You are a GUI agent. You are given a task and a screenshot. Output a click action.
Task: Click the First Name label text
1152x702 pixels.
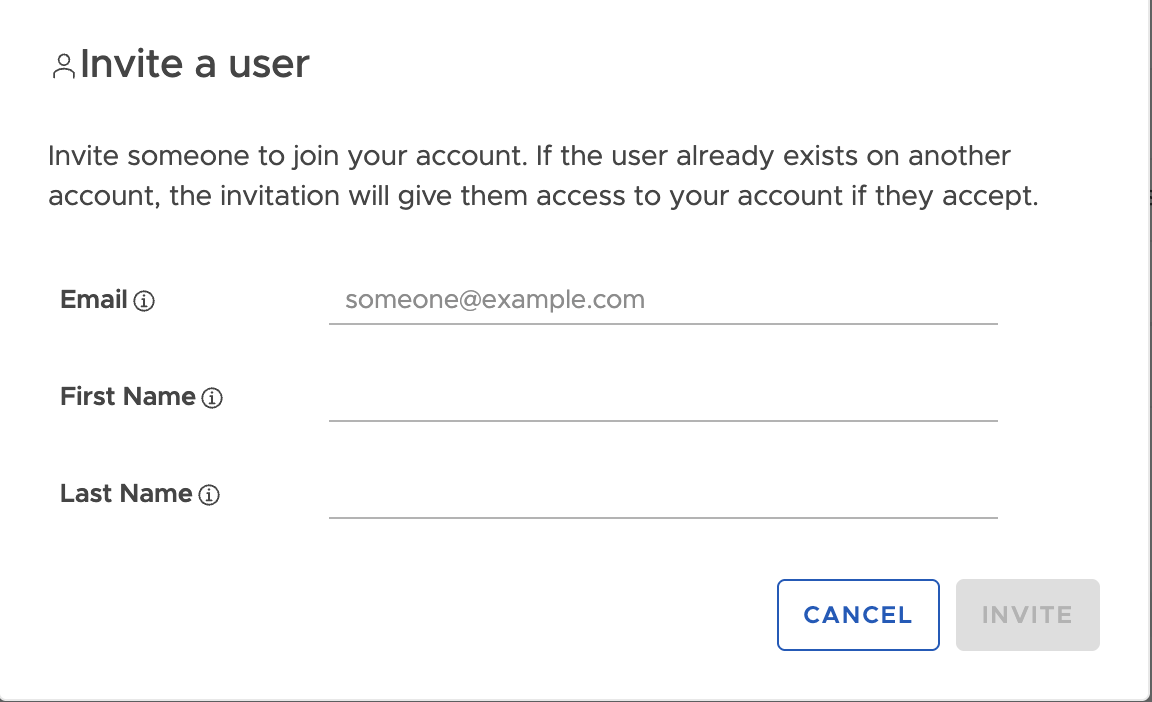(128, 397)
